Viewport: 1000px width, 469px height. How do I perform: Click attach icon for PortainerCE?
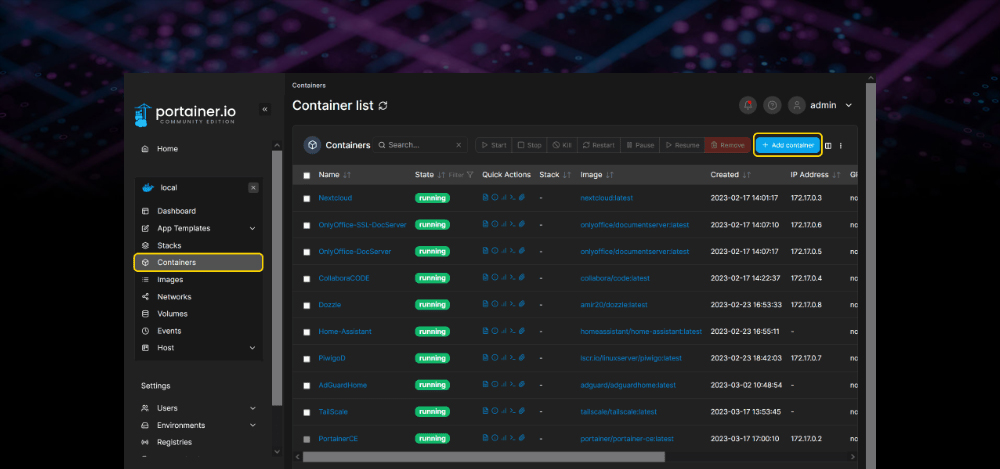(521, 438)
